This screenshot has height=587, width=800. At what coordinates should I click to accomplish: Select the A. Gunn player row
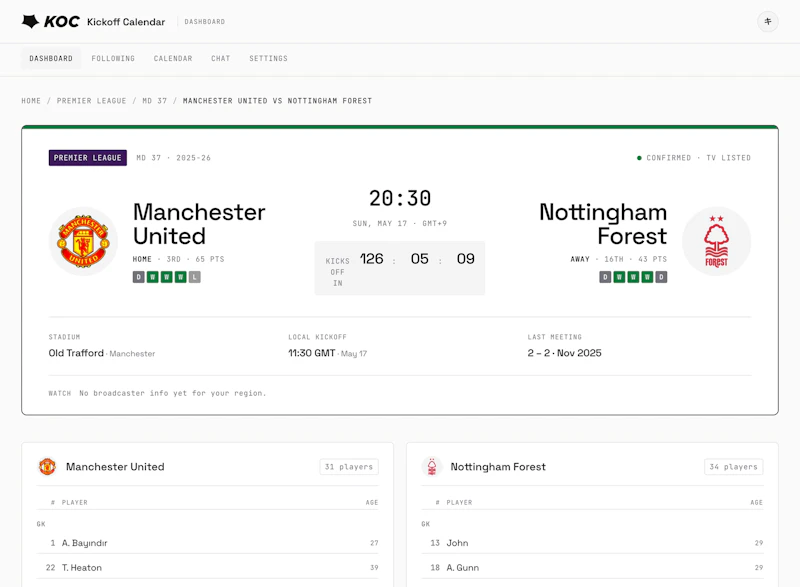coord(592,568)
